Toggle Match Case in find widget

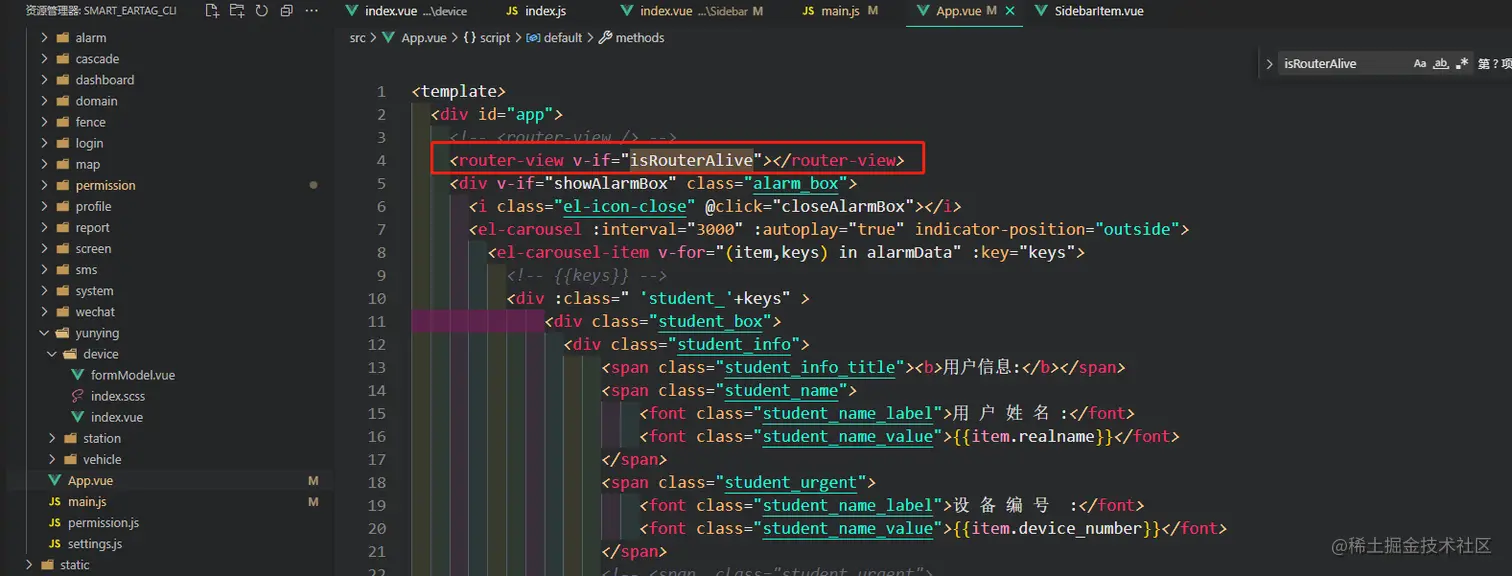click(1420, 63)
